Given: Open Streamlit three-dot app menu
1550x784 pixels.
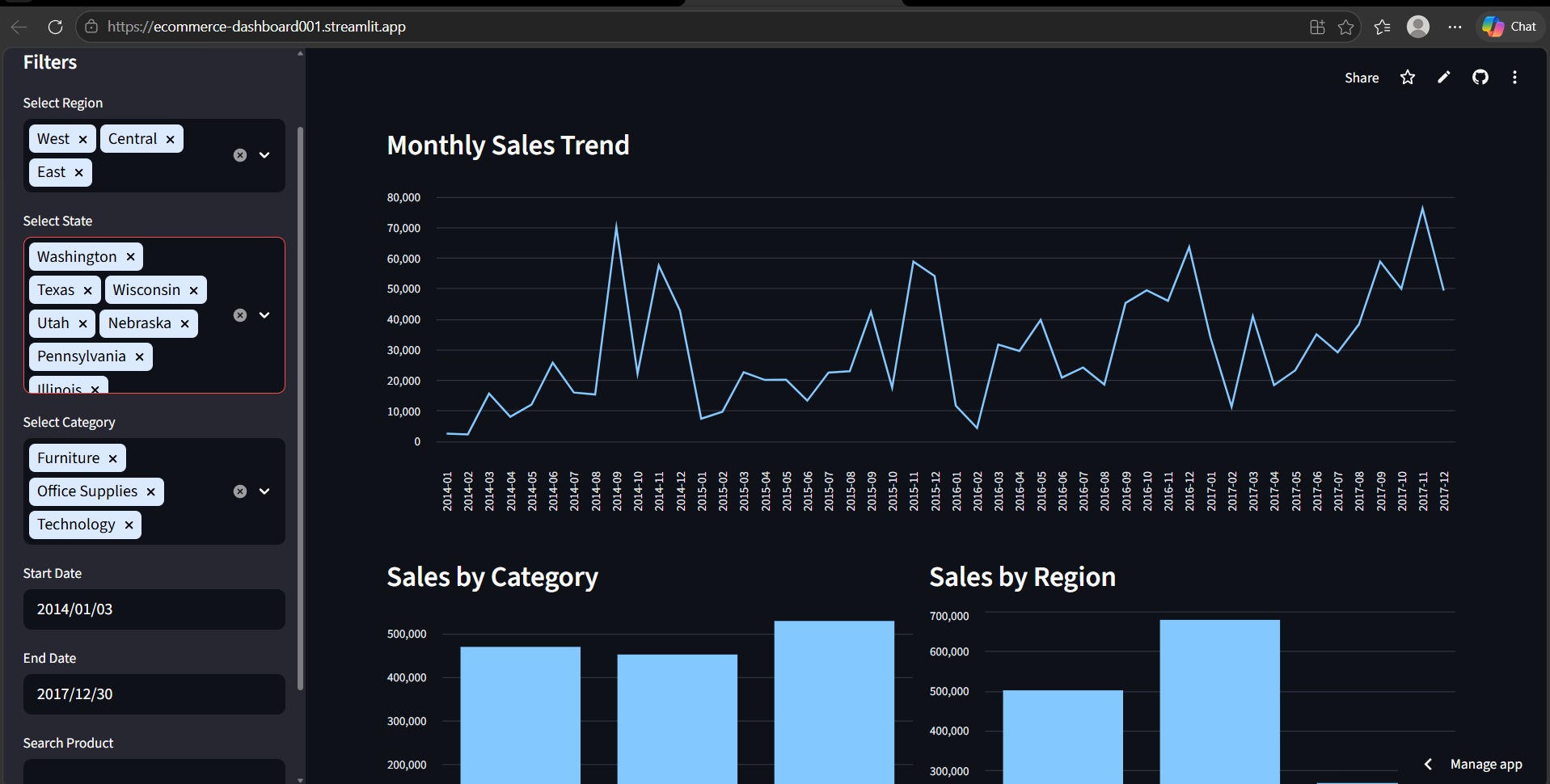Looking at the screenshot, I should tap(1514, 78).
